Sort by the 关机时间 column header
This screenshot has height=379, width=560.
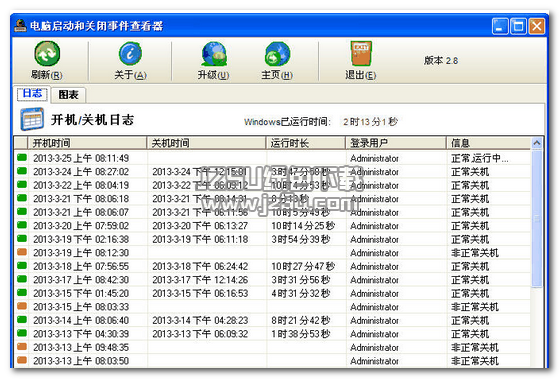pyautogui.click(x=206, y=143)
